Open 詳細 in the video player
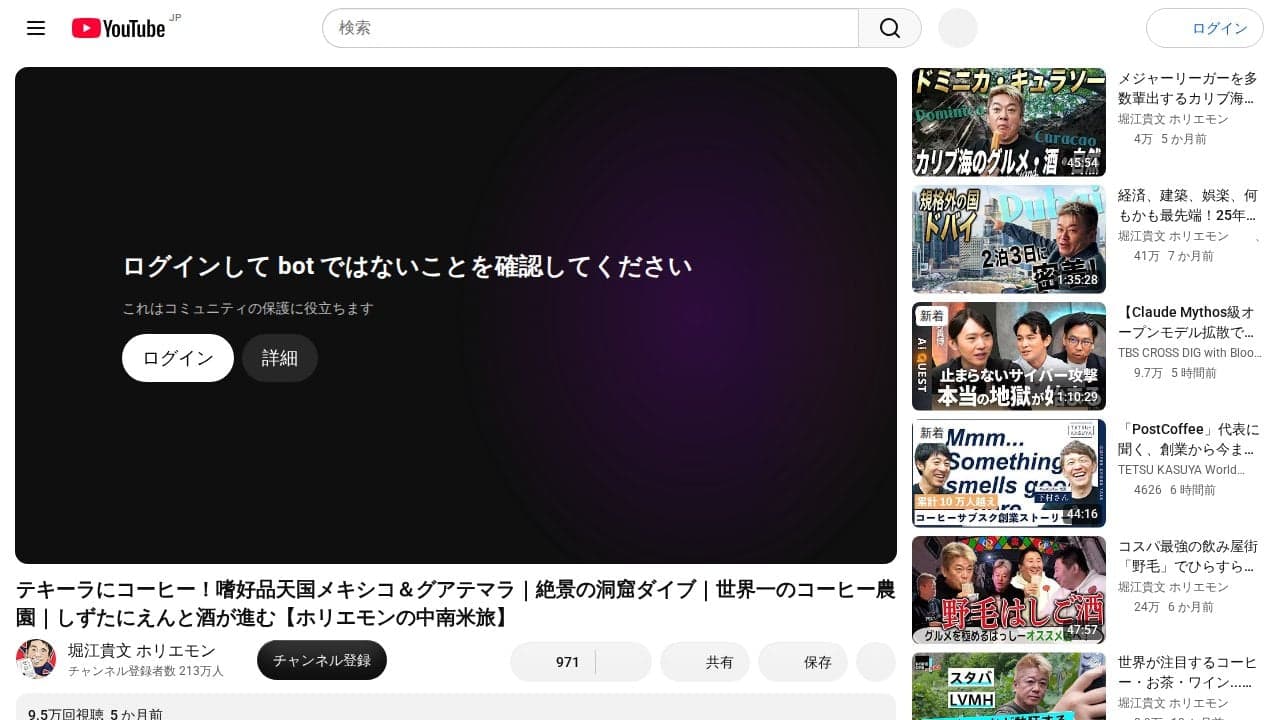The height and width of the screenshot is (720, 1280). tap(280, 358)
